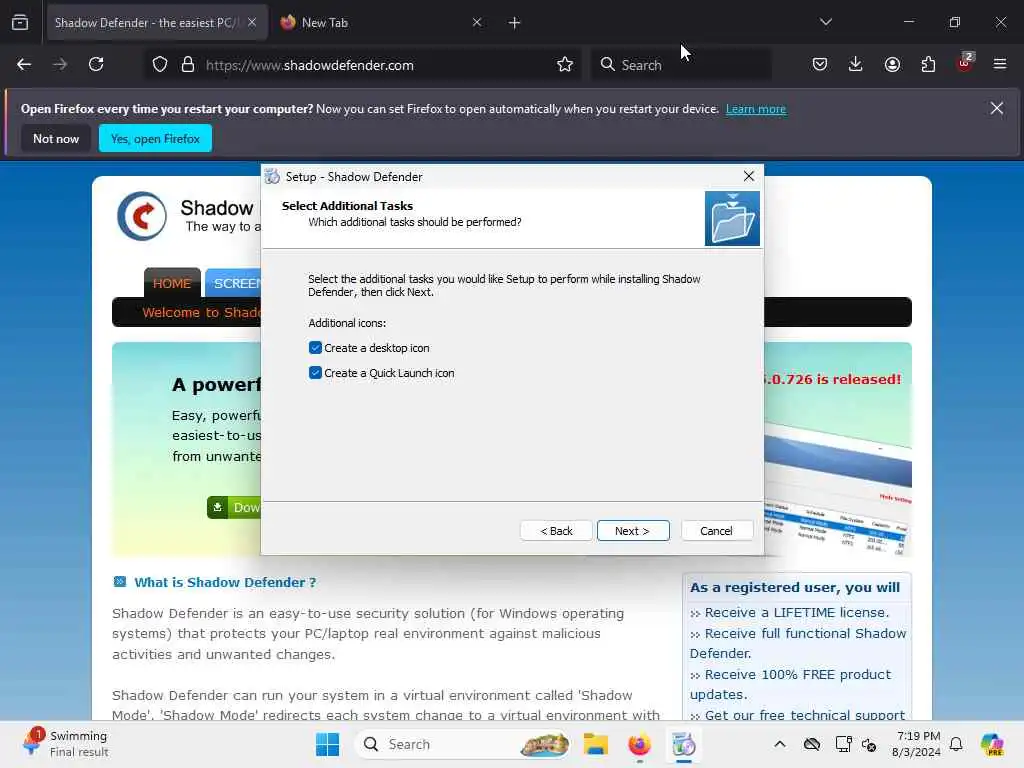Click Next in Shadow Defender setup
This screenshot has height=768, width=1024.
click(x=633, y=530)
